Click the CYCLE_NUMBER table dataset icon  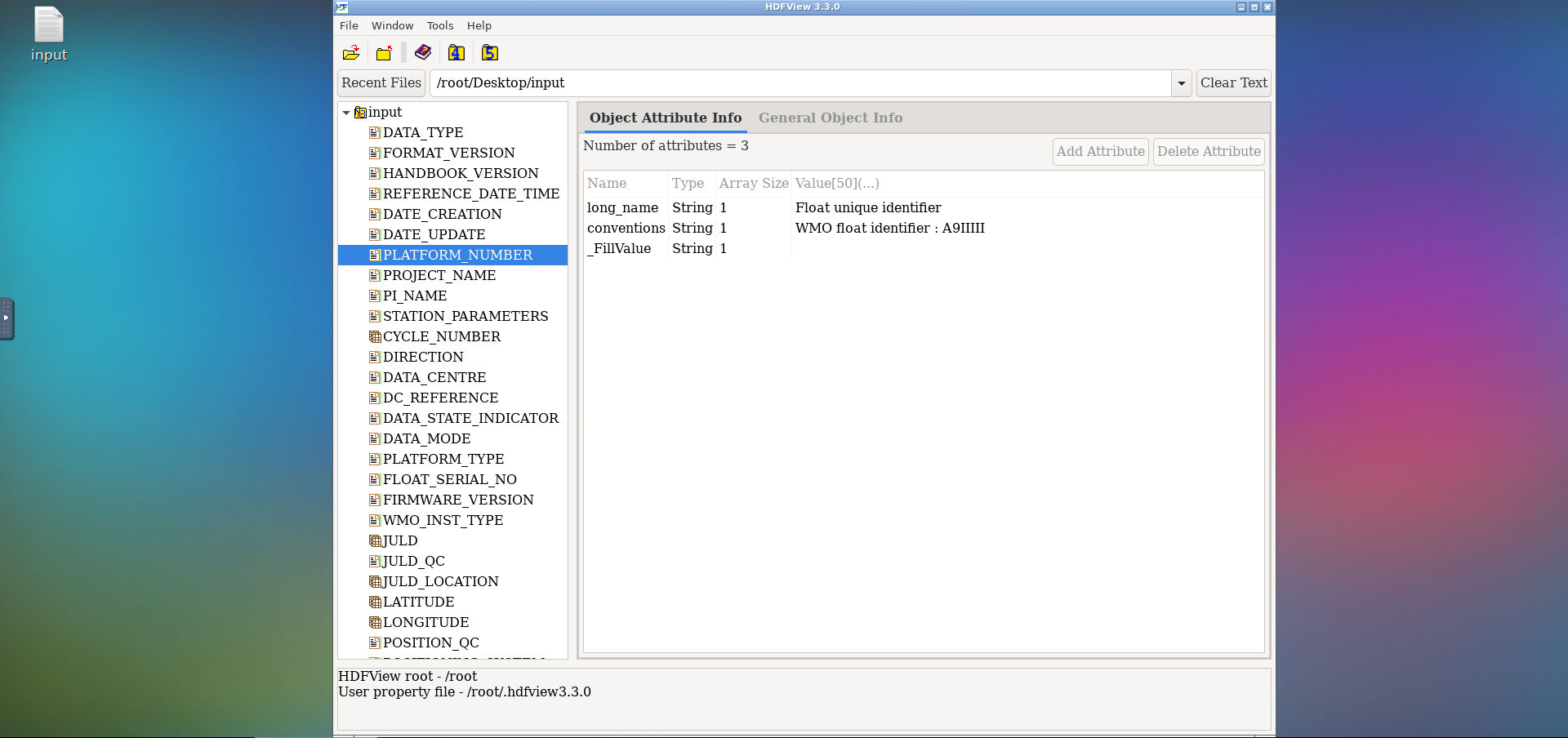[x=375, y=336]
